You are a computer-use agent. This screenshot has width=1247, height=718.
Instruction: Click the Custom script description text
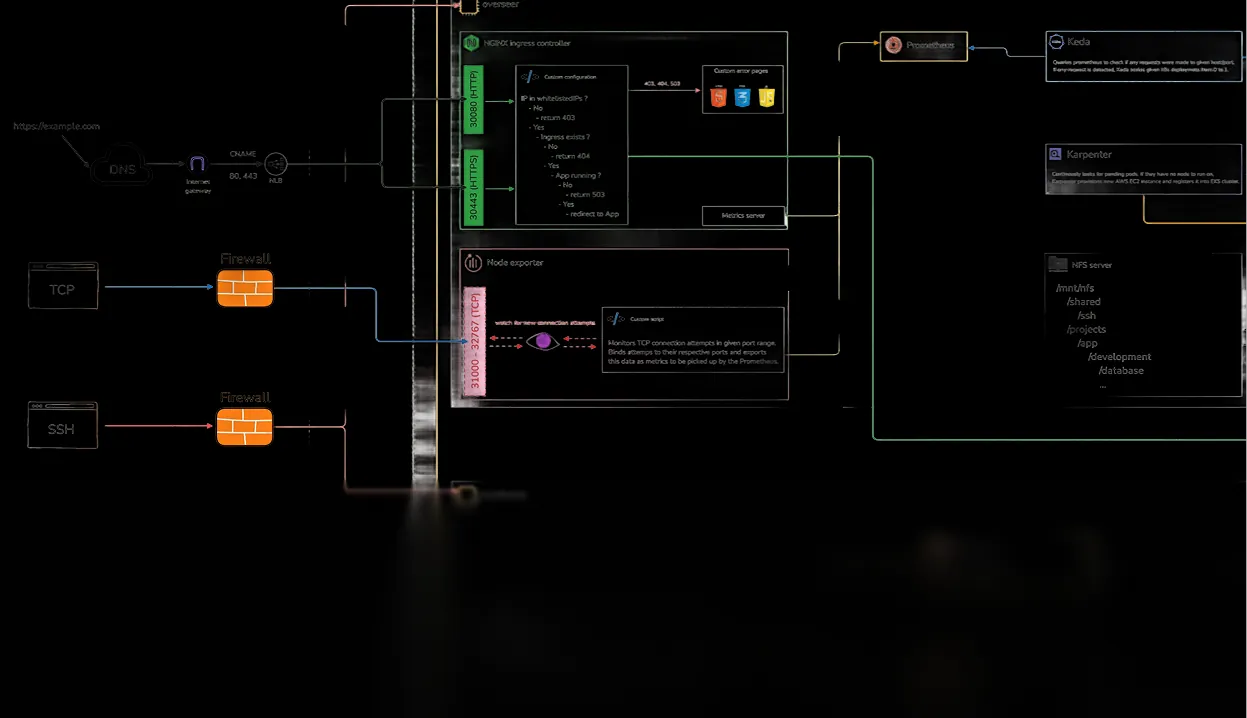point(693,354)
